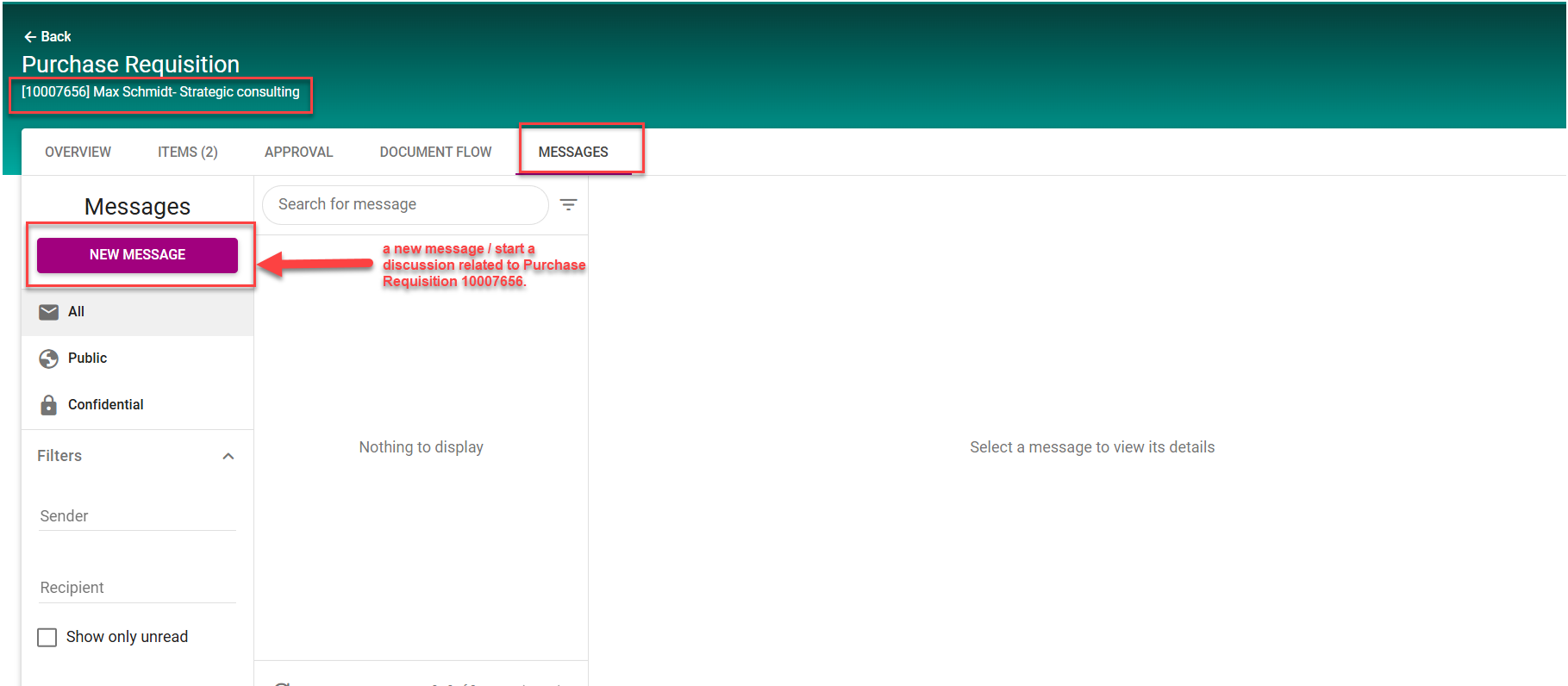This screenshot has width=1568, height=686.
Task: Collapse the Filters section chevron
Action: 228,456
